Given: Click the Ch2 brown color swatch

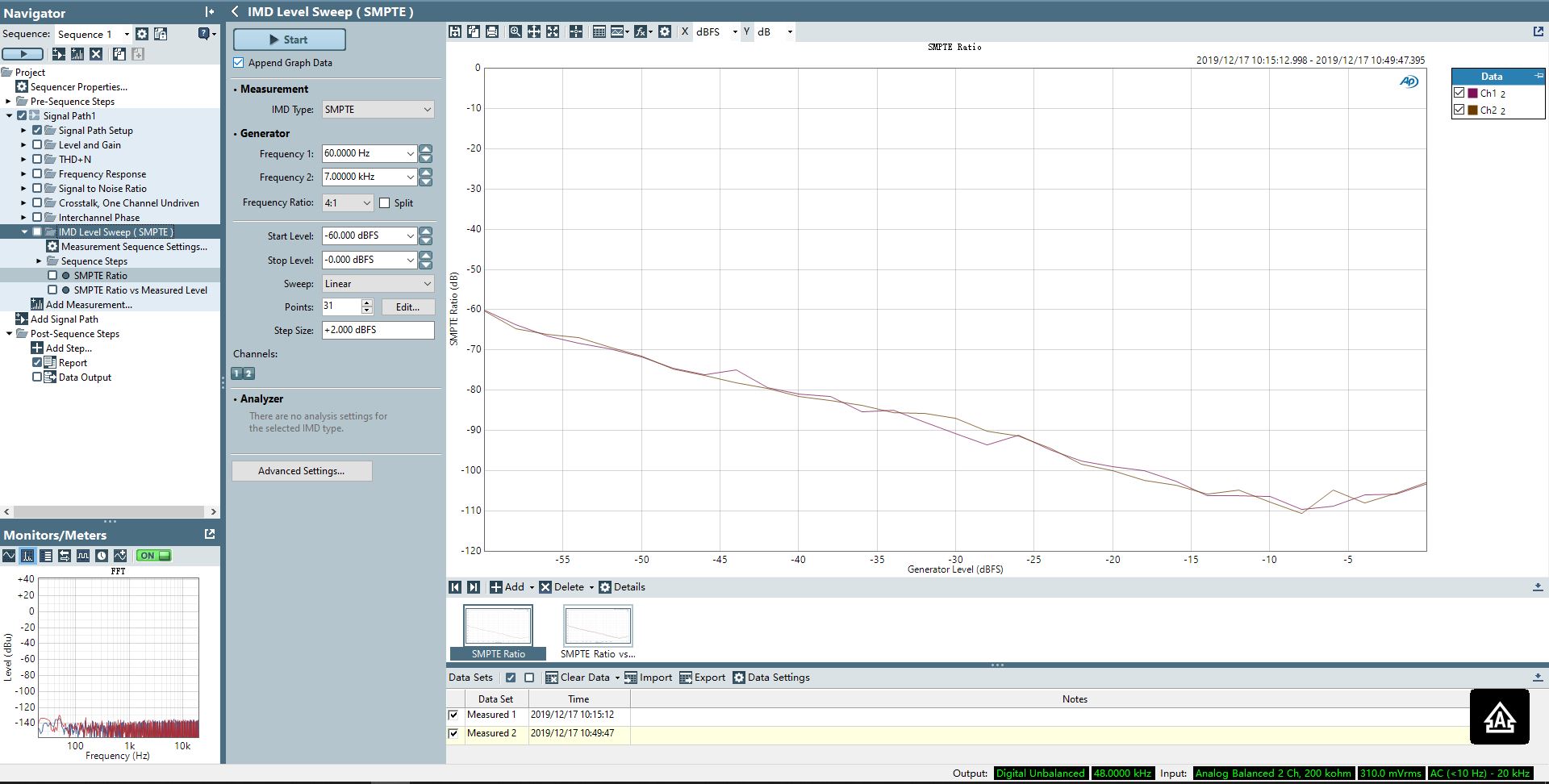Looking at the screenshot, I should click(x=1472, y=111).
